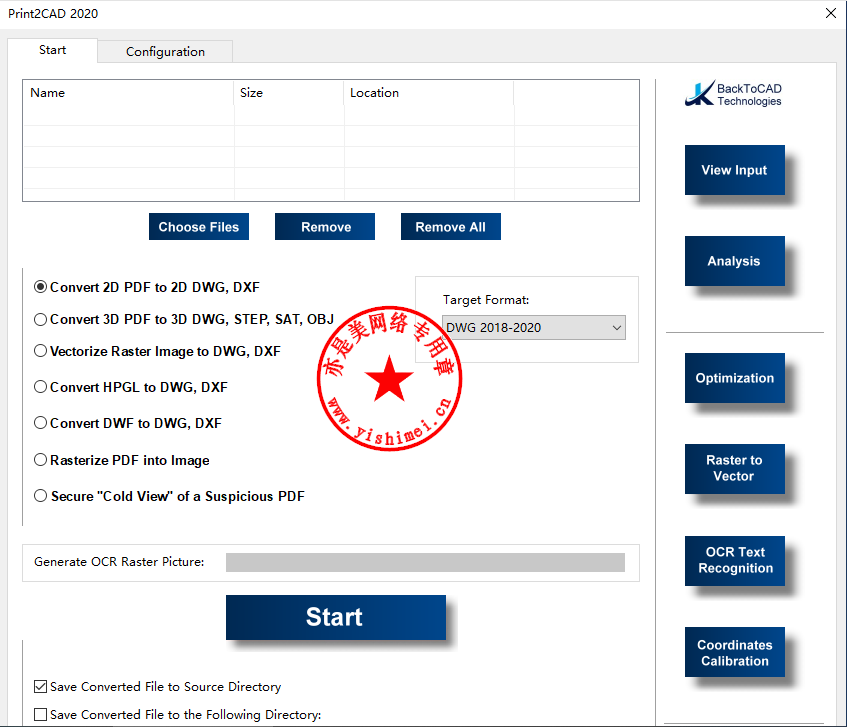Open OCR Text Recognition

735,561
